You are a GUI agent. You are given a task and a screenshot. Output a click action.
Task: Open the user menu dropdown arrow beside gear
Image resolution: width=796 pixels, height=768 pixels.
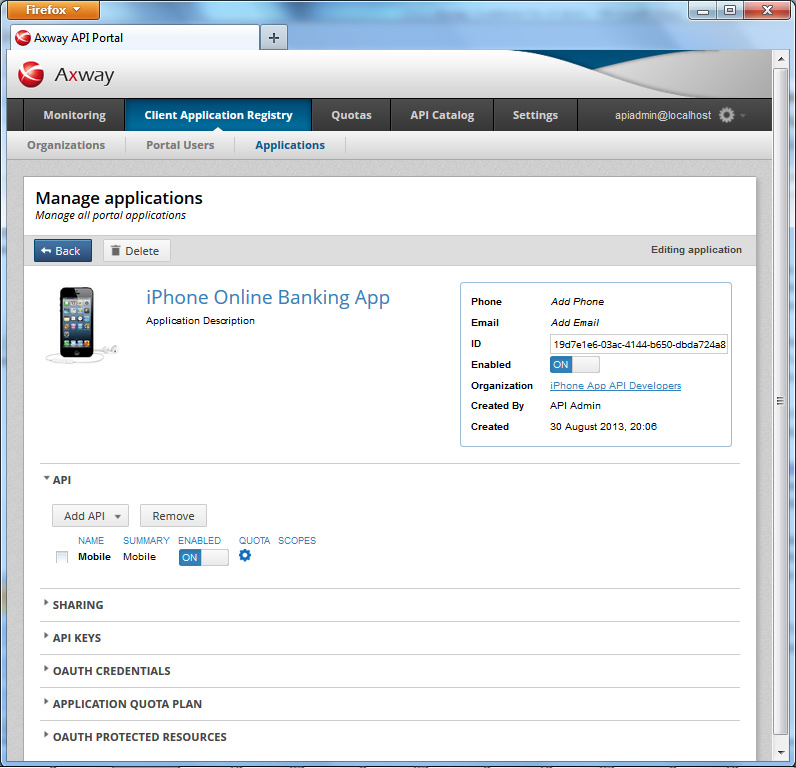743,116
